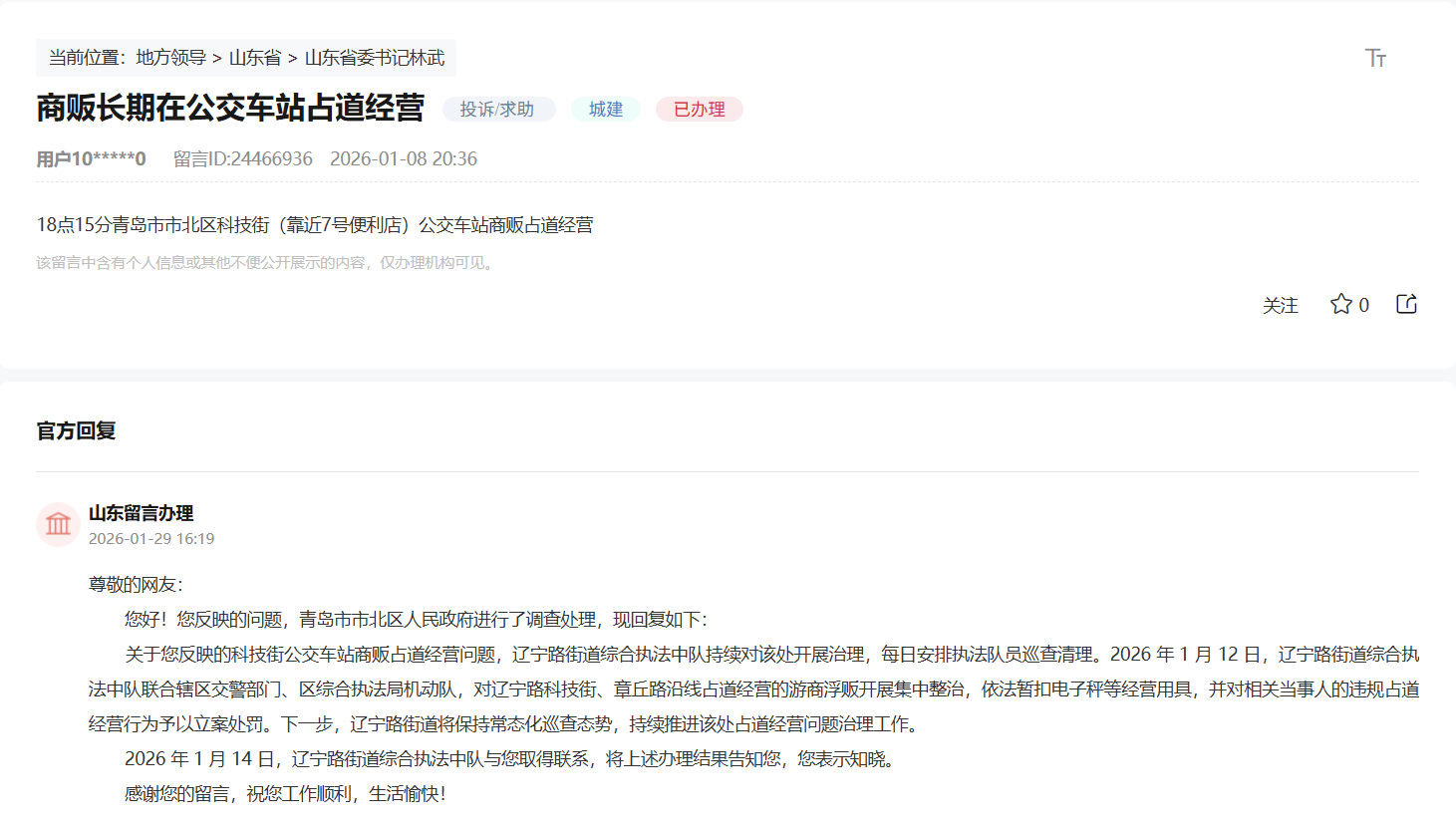Toggle follow by clicking 关注
Screen dimensions: 1456x826
pos(1280,305)
